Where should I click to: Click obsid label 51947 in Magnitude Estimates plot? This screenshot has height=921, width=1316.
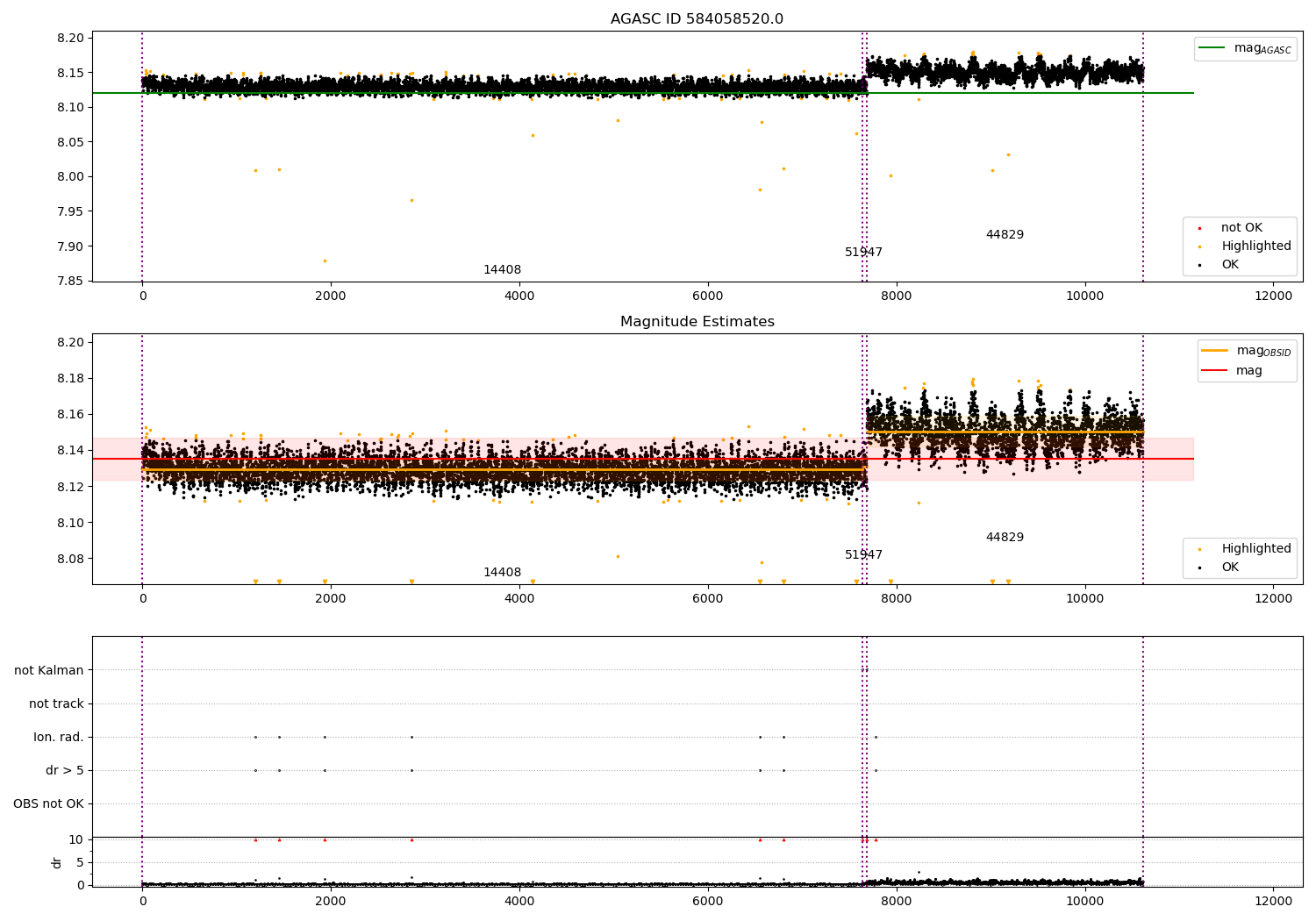pyautogui.click(x=863, y=555)
